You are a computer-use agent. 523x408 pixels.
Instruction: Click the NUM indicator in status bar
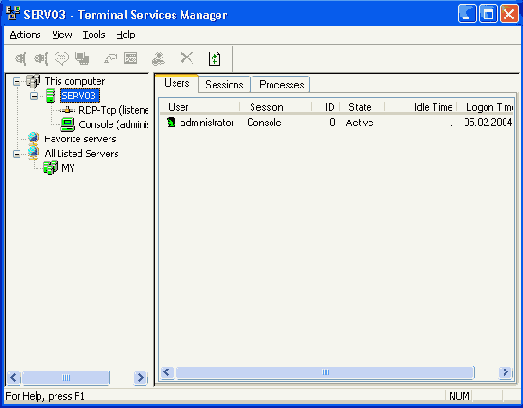pos(459,396)
